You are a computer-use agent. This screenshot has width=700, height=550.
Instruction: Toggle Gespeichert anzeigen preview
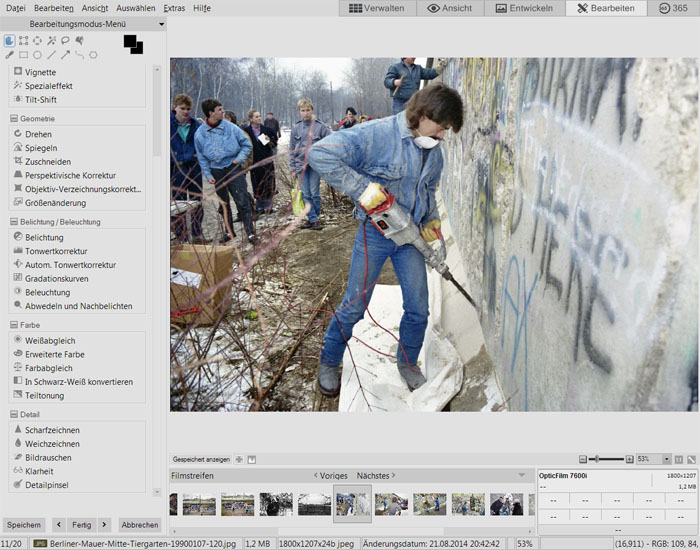[201, 459]
